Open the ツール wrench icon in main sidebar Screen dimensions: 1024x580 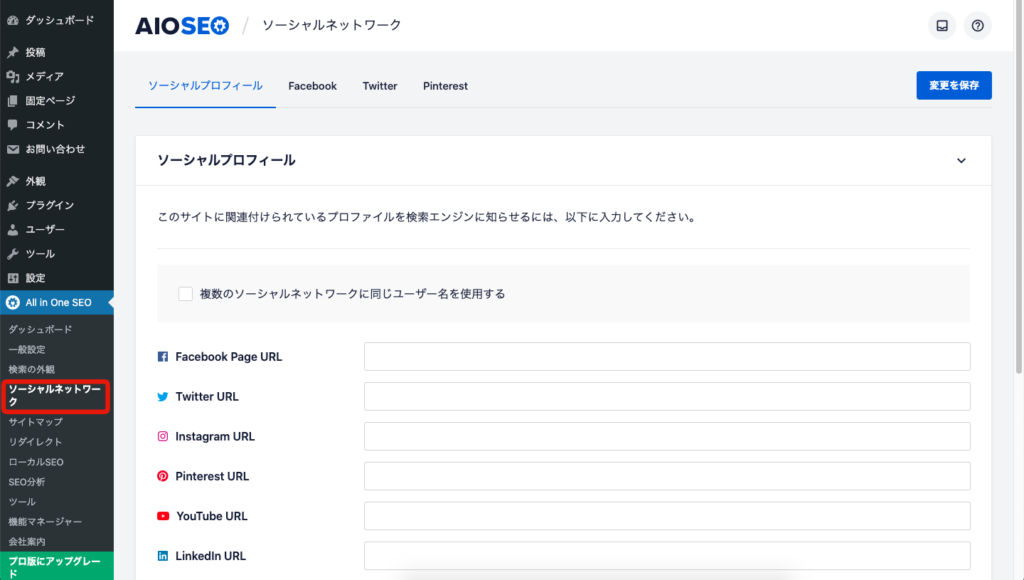click(13, 253)
